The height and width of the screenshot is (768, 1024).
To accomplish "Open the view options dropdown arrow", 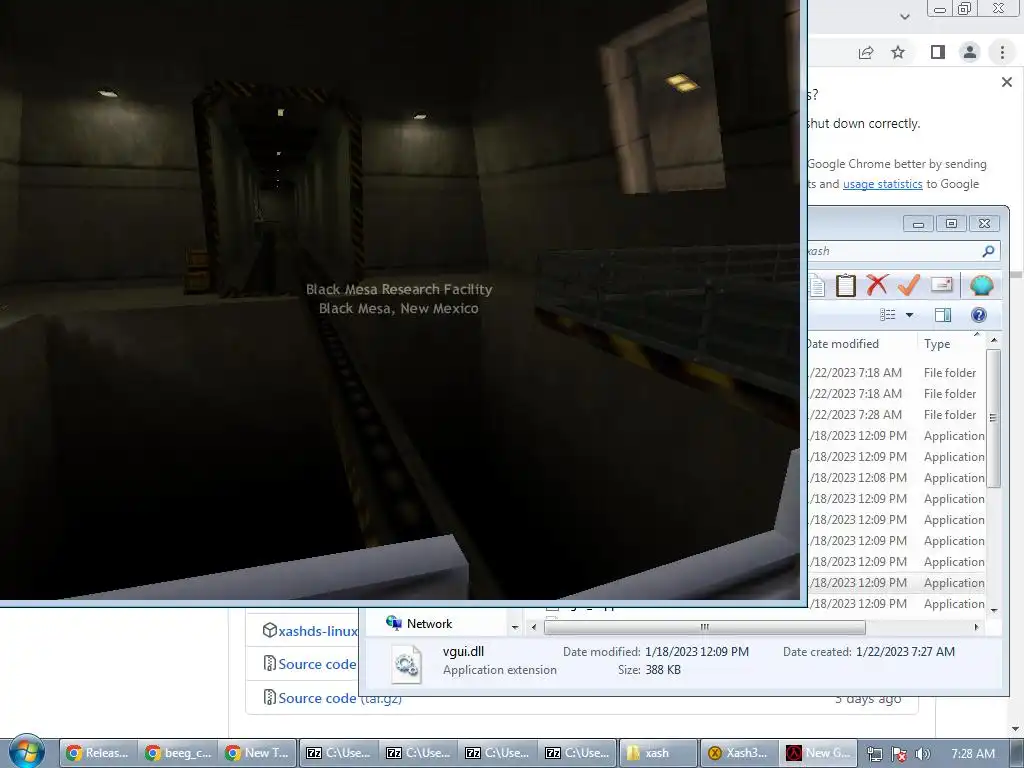I will (909, 315).
